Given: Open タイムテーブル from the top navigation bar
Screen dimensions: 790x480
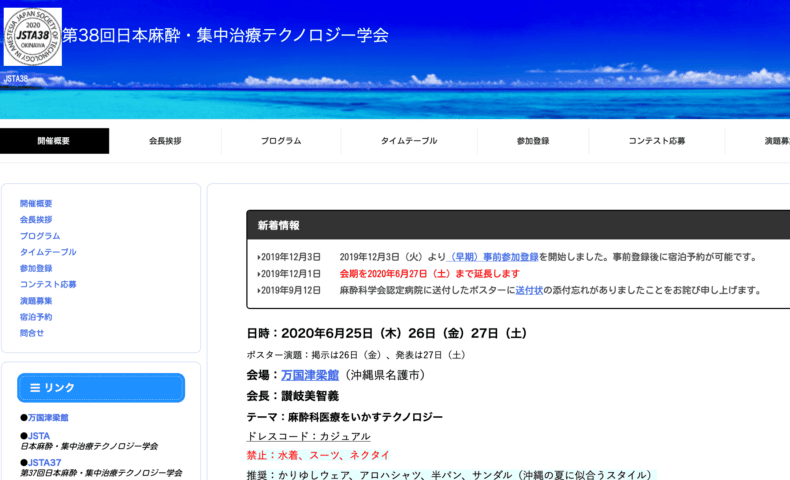Looking at the screenshot, I should coord(409,141).
